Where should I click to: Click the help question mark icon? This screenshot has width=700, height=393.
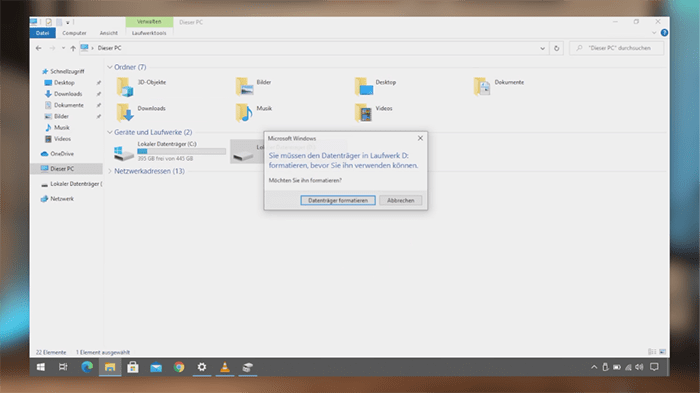tap(664, 33)
